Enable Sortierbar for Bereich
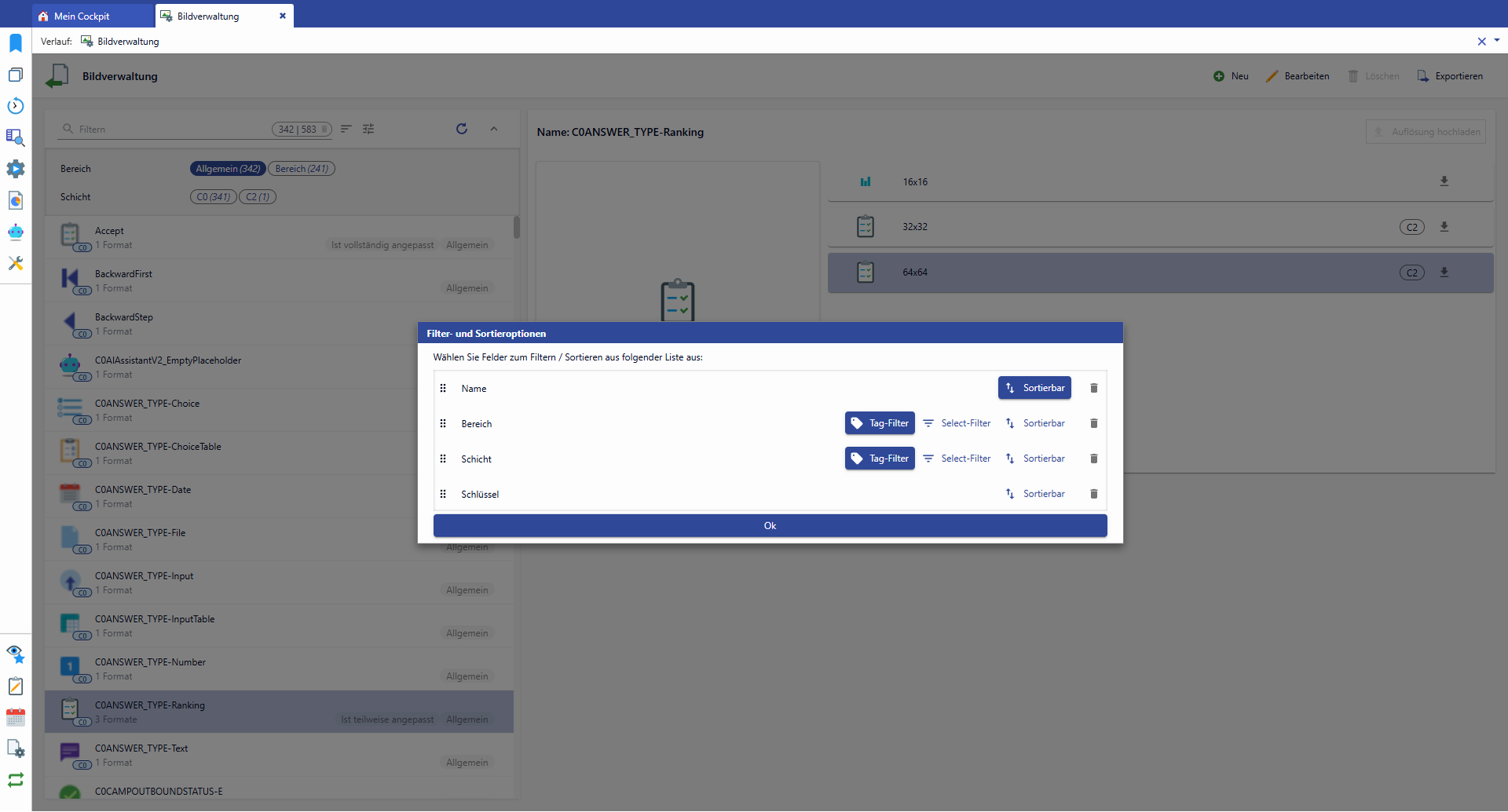Screen dimensions: 1508x812 [1034, 423]
